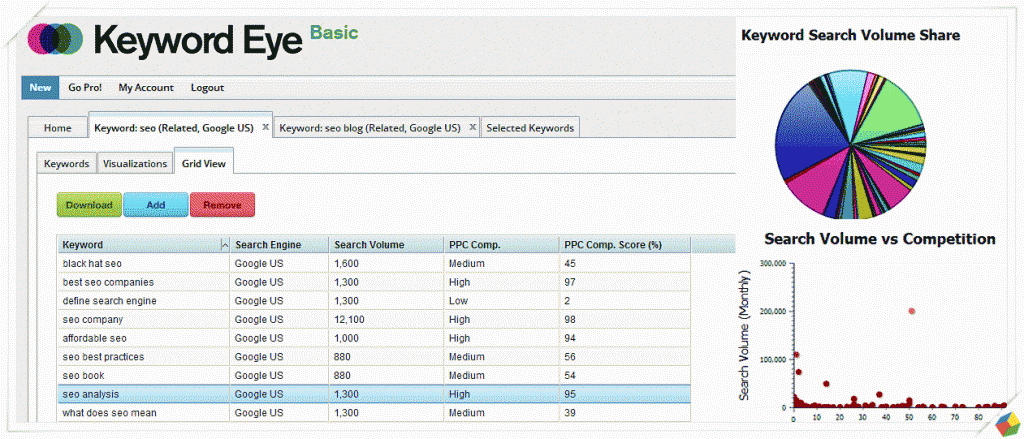Toggle sort arrow on Keyword column

tap(225, 245)
